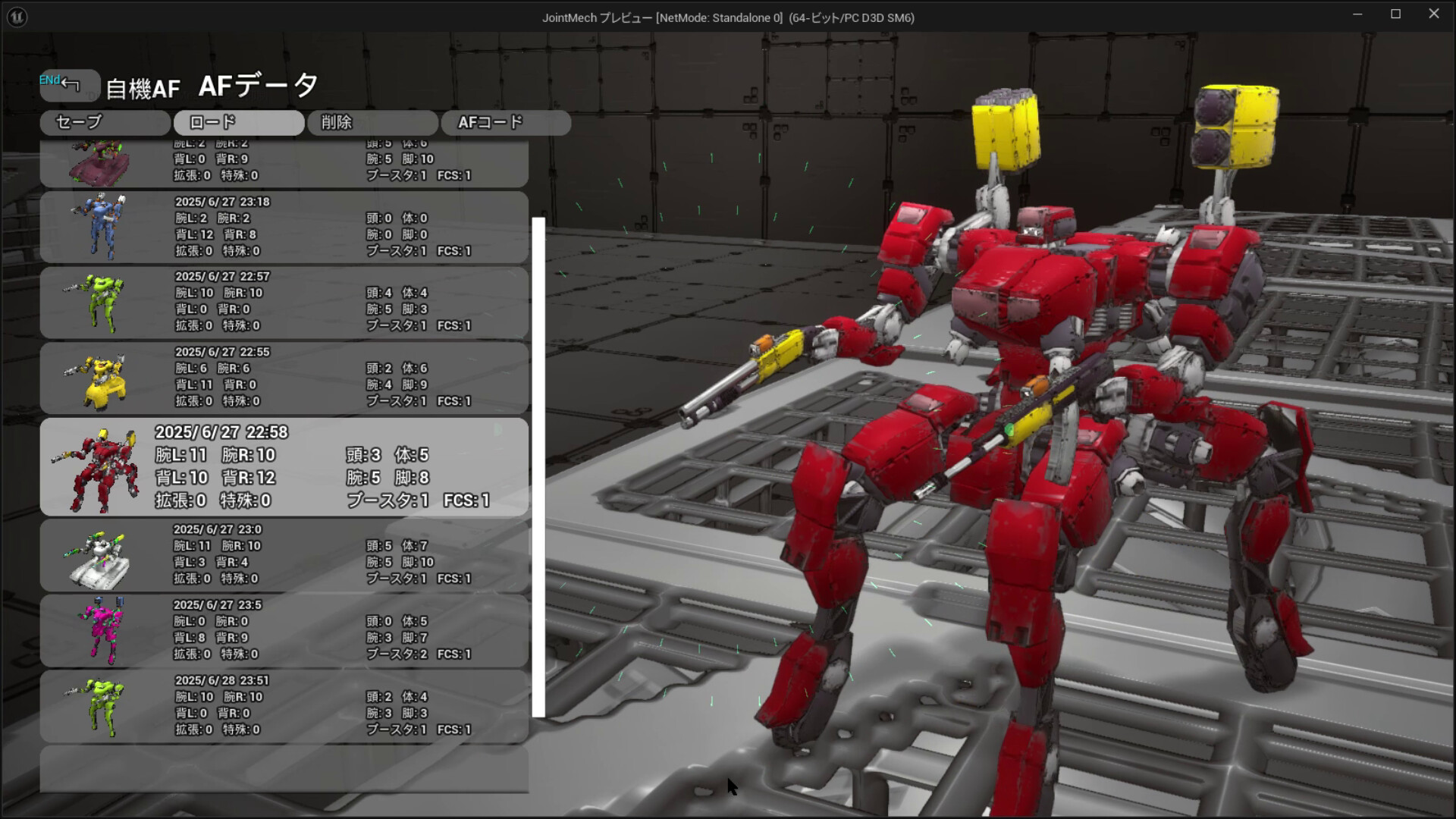Viewport: 1456px width, 819px height.
Task: Select the 削除 tab
Action: pyautogui.click(x=372, y=122)
